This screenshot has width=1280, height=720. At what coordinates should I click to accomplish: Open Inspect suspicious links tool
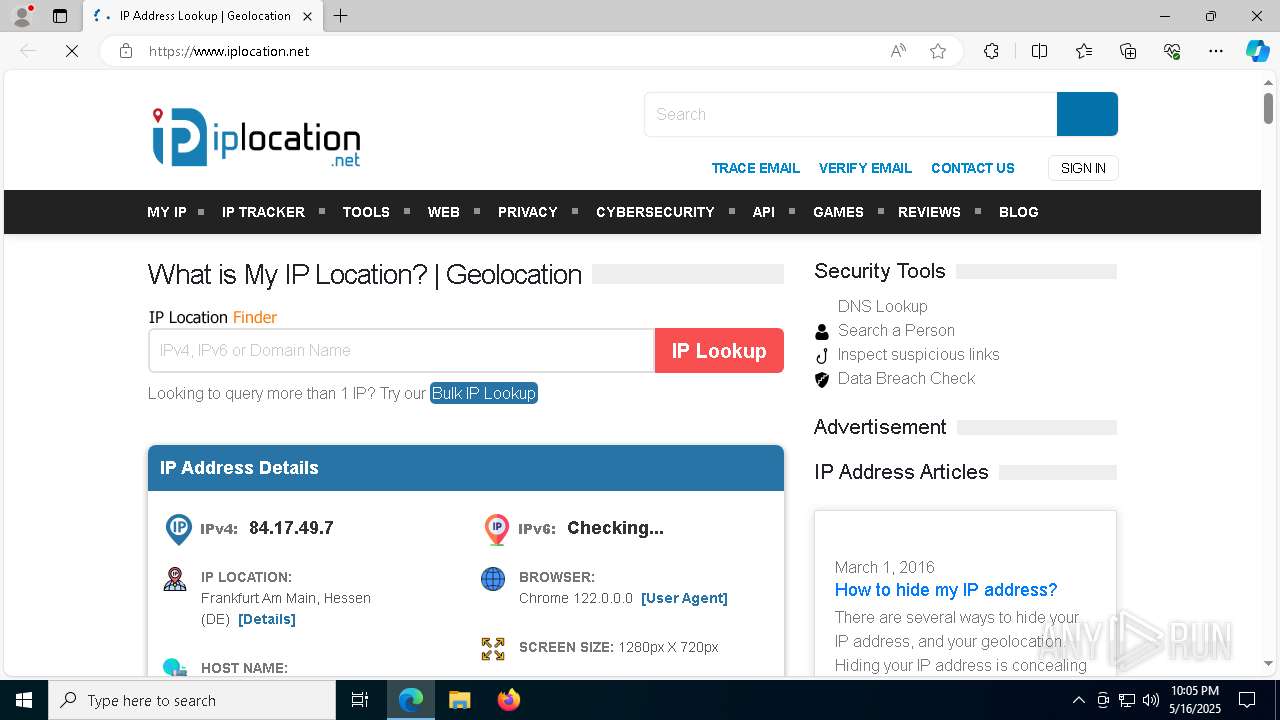point(918,354)
